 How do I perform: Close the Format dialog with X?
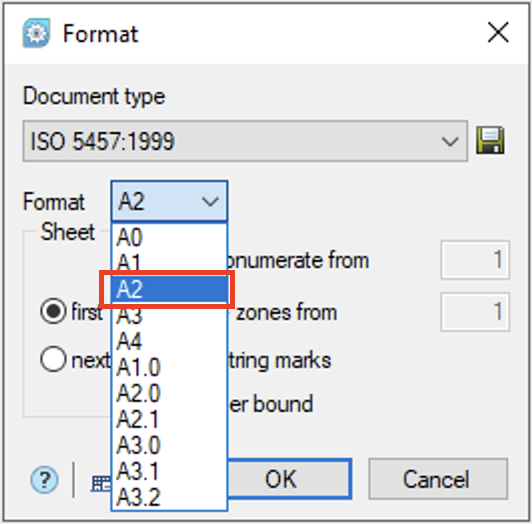coord(498,33)
